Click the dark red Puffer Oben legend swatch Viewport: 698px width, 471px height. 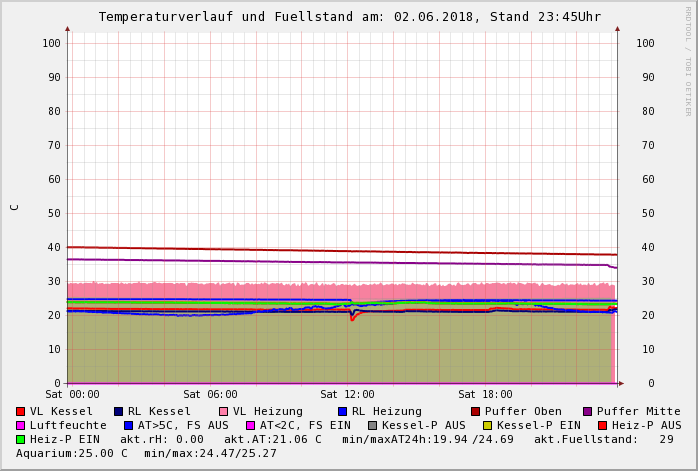coord(475,411)
